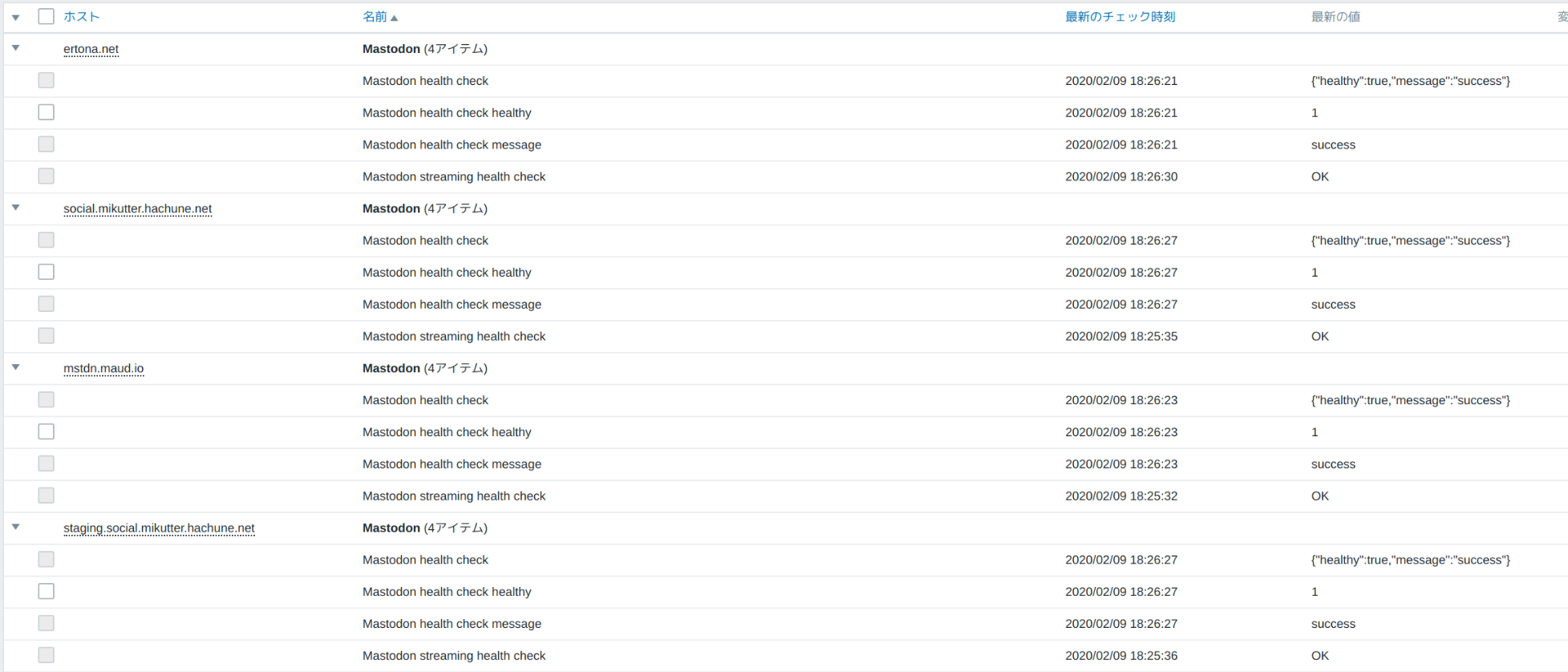The width and height of the screenshot is (1568, 672).
Task: Select ertona.net Mastodon streaming health check checkbox
Action: [47, 176]
